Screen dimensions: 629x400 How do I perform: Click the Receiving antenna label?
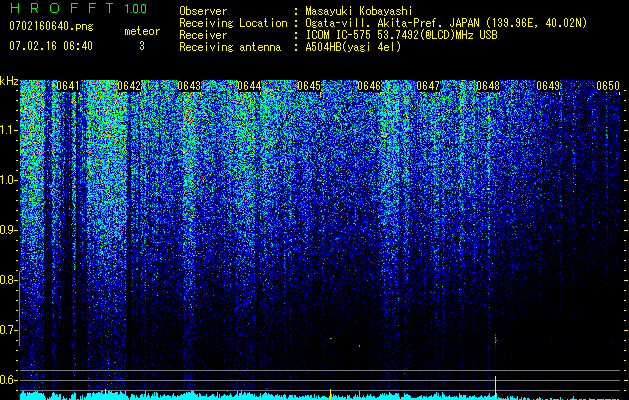click(x=230, y=47)
